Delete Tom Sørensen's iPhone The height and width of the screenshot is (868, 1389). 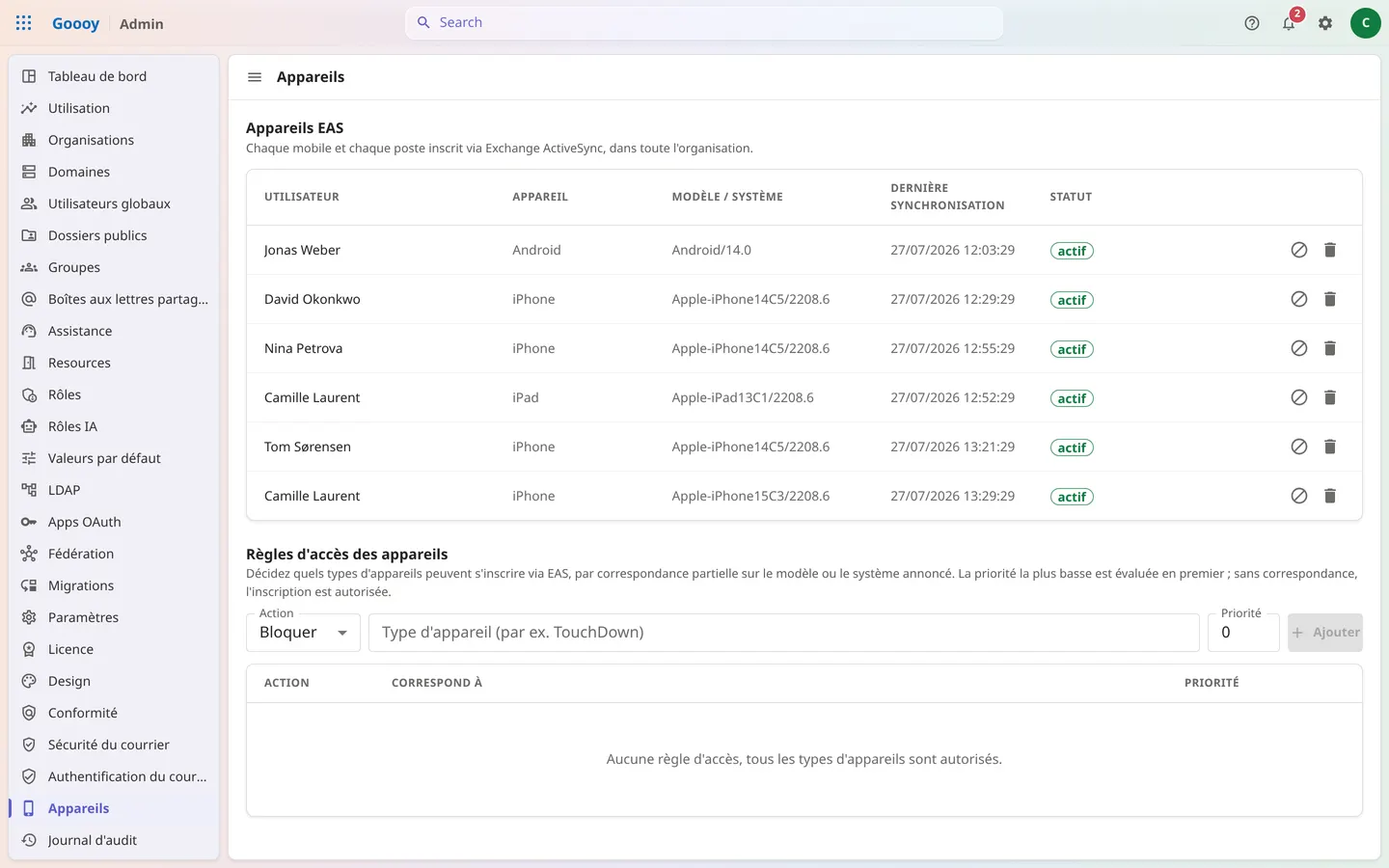tap(1330, 447)
